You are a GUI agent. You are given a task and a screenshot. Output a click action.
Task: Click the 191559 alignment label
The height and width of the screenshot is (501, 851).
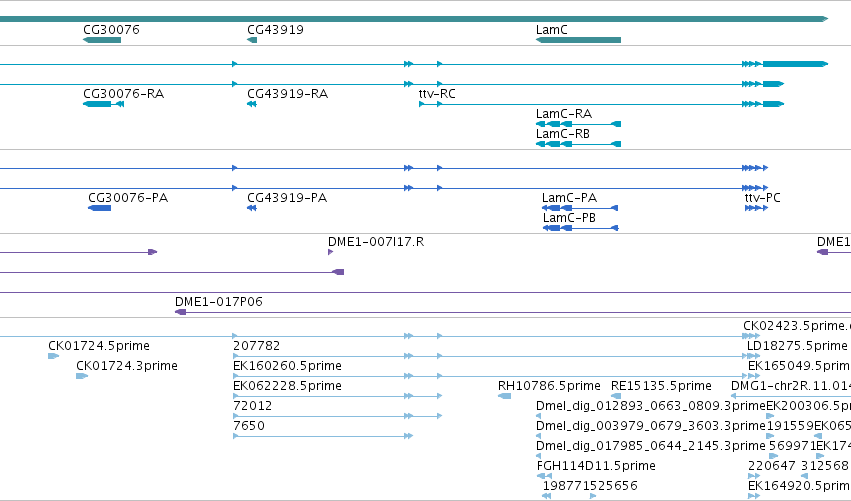(x=790, y=426)
